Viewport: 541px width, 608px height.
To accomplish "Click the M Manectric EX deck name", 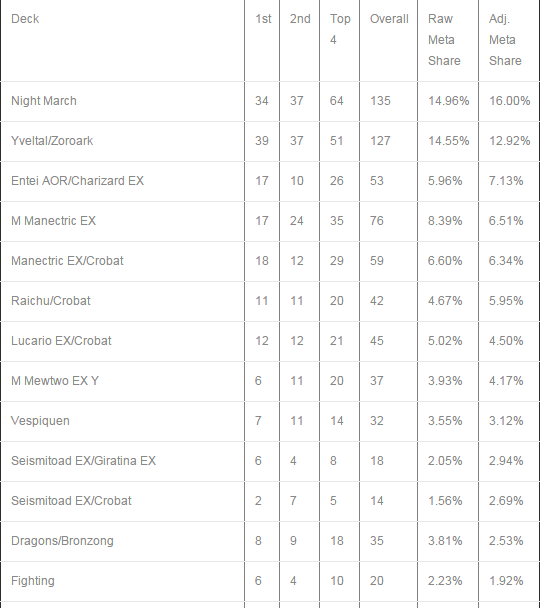I will [54, 221].
